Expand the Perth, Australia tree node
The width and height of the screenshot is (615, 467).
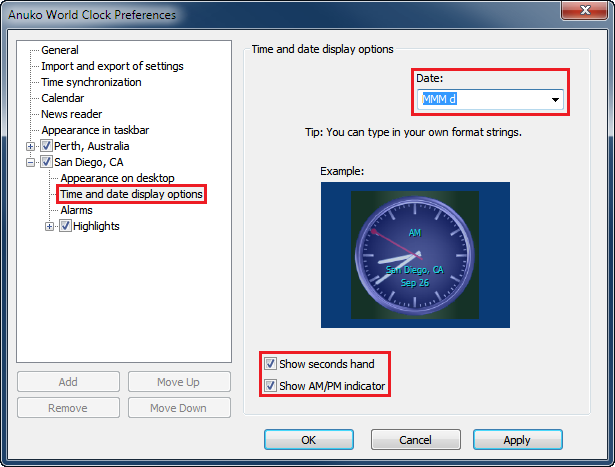click(31, 146)
